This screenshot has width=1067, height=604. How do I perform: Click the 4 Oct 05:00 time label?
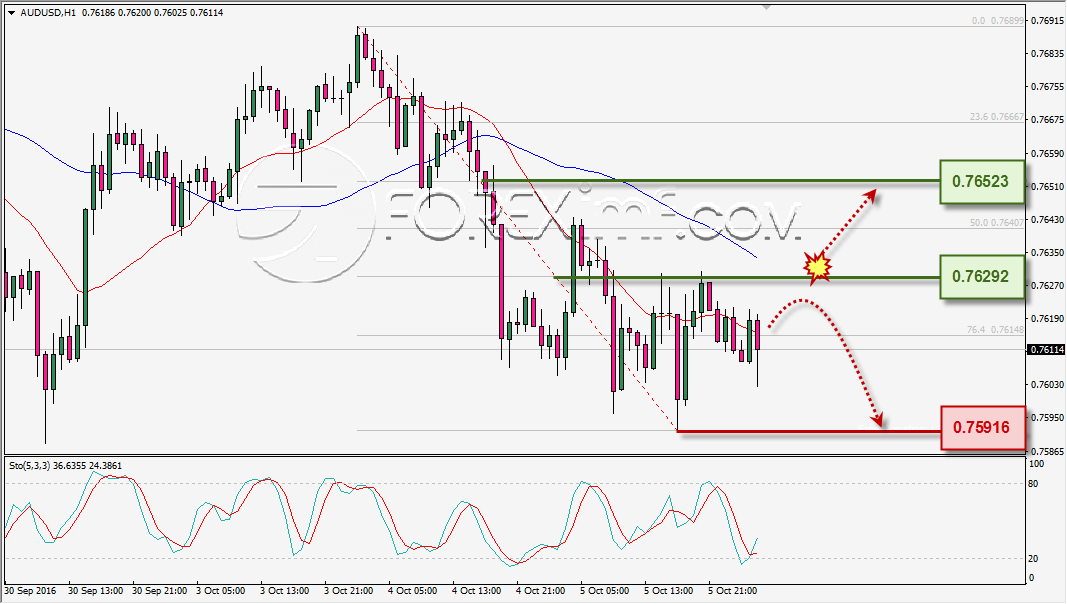click(x=412, y=590)
